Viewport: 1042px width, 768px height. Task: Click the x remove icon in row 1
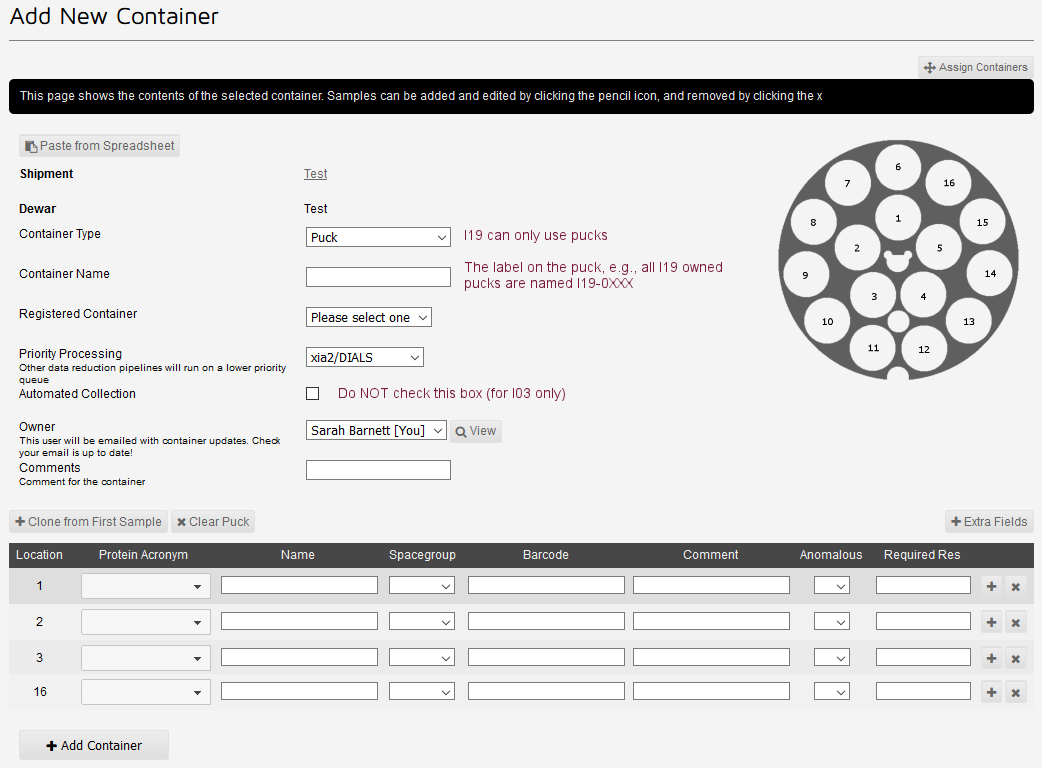[1015, 586]
